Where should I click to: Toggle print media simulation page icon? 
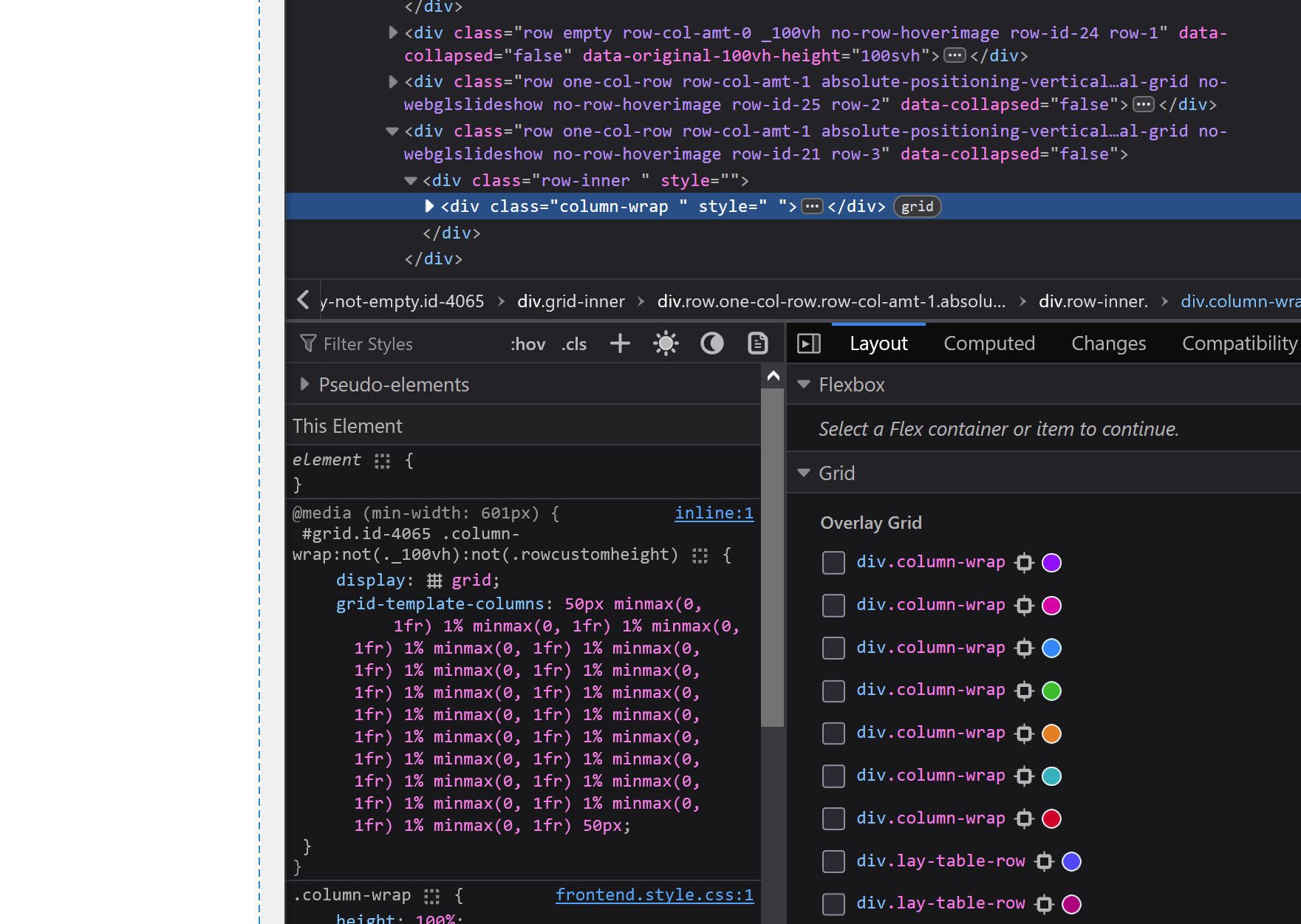[x=757, y=343]
